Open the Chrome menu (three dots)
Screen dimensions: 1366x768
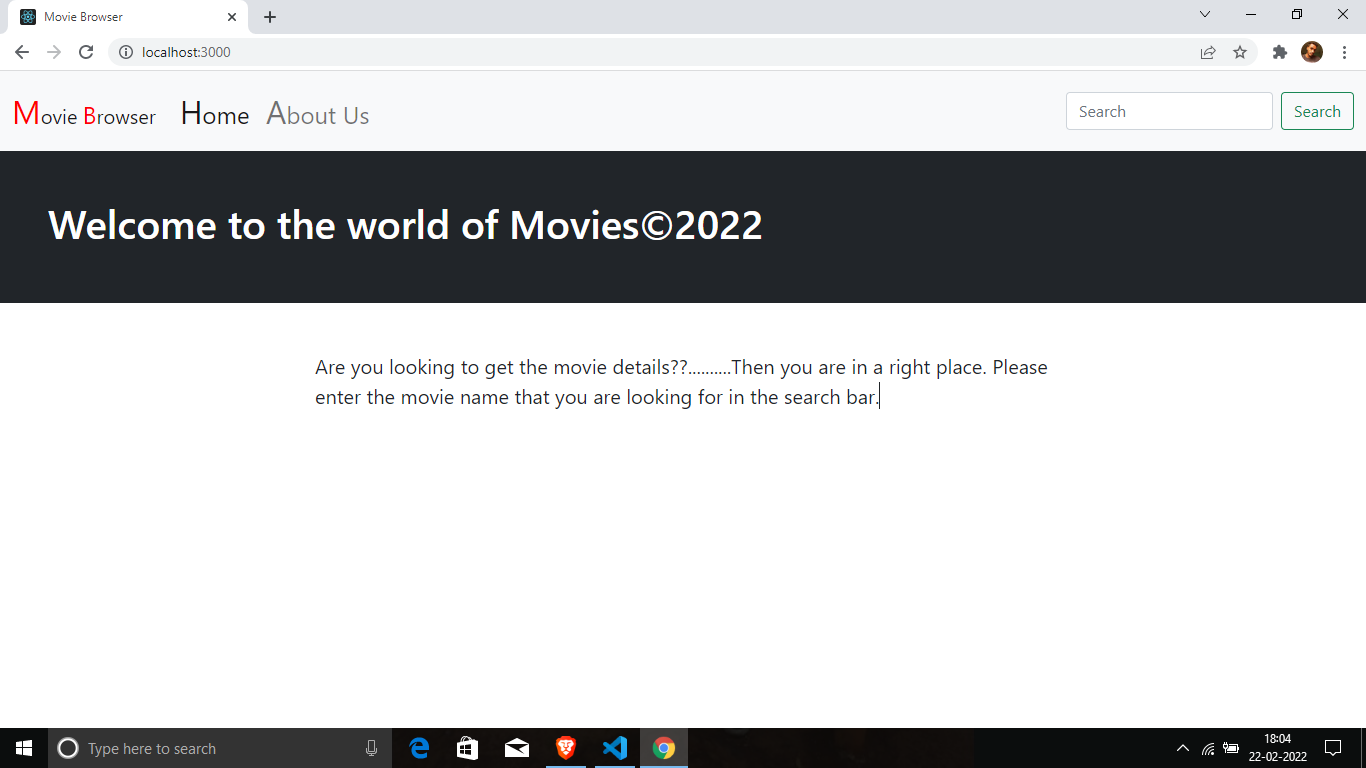pyautogui.click(x=1344, y=52)
